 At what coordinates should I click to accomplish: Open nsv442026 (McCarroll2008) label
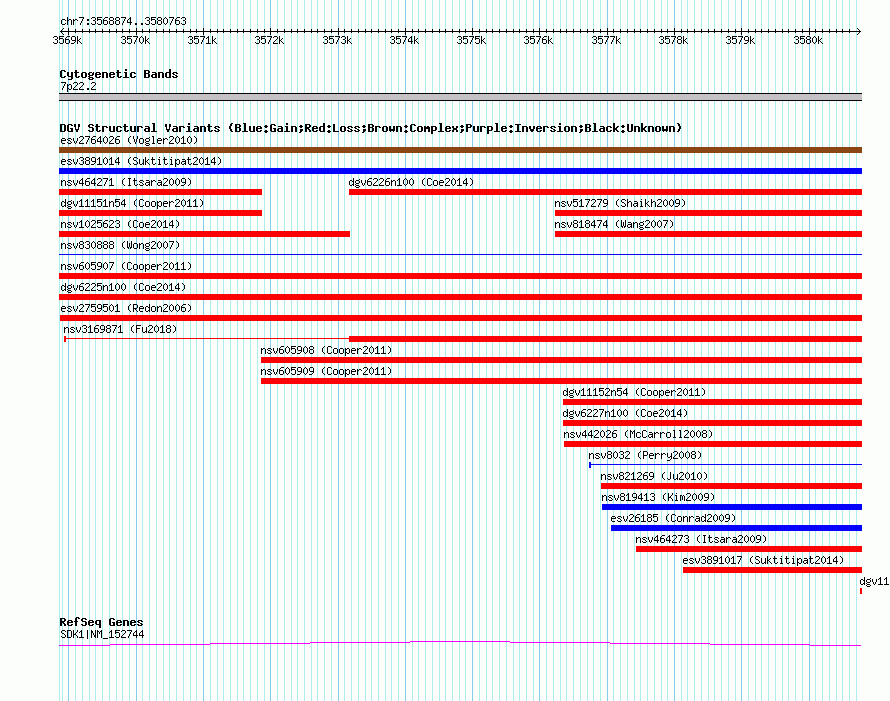(638, 434)
